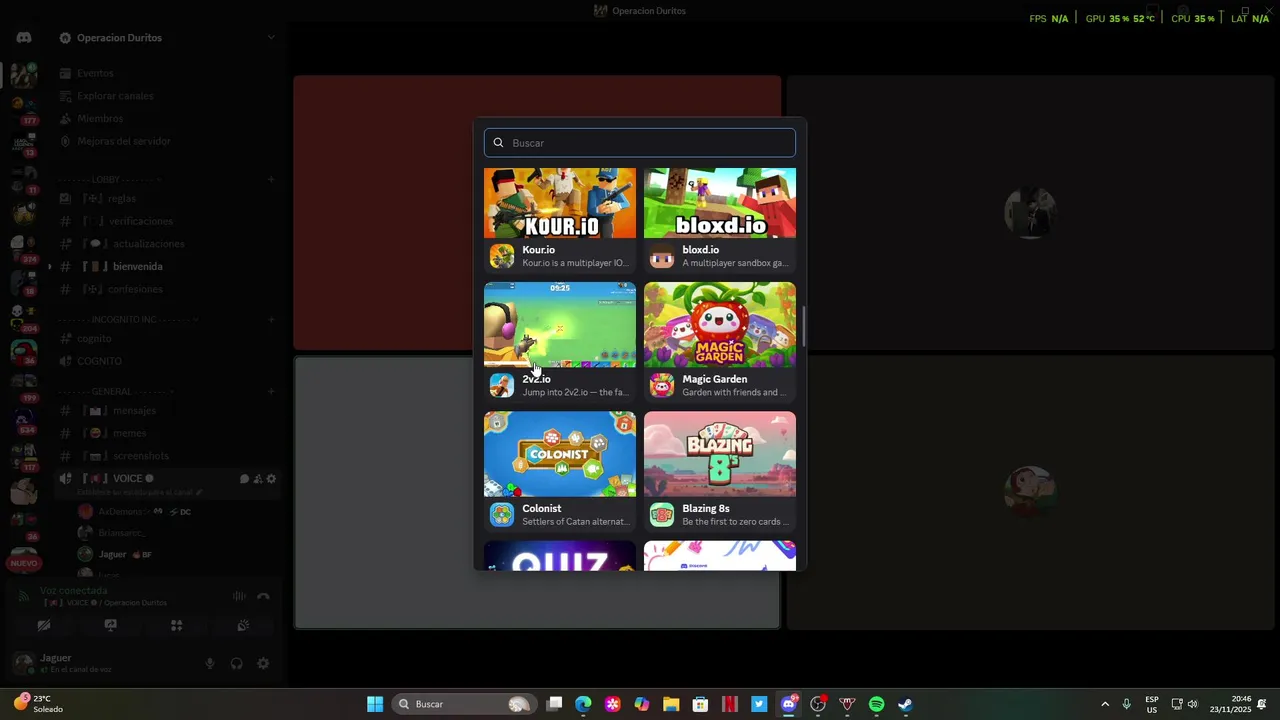Click activity list scrollbar thumb
The height and width of the screenshot is (720, 1280).
point(802,326)
